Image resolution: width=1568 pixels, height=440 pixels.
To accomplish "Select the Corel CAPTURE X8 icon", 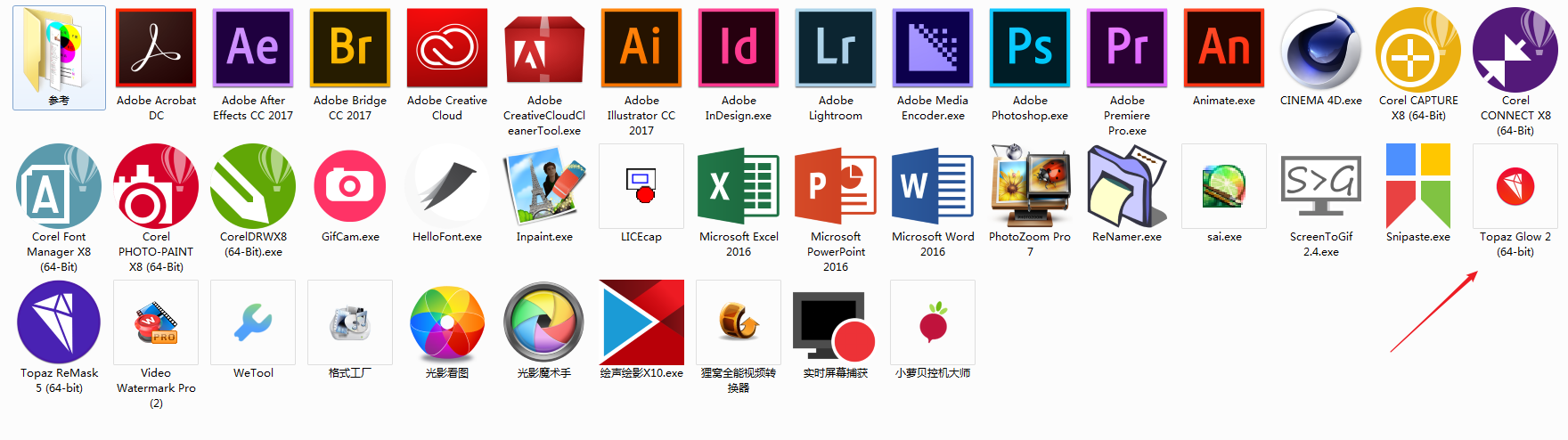I will pyautogui.click(x=1418, y=50).
